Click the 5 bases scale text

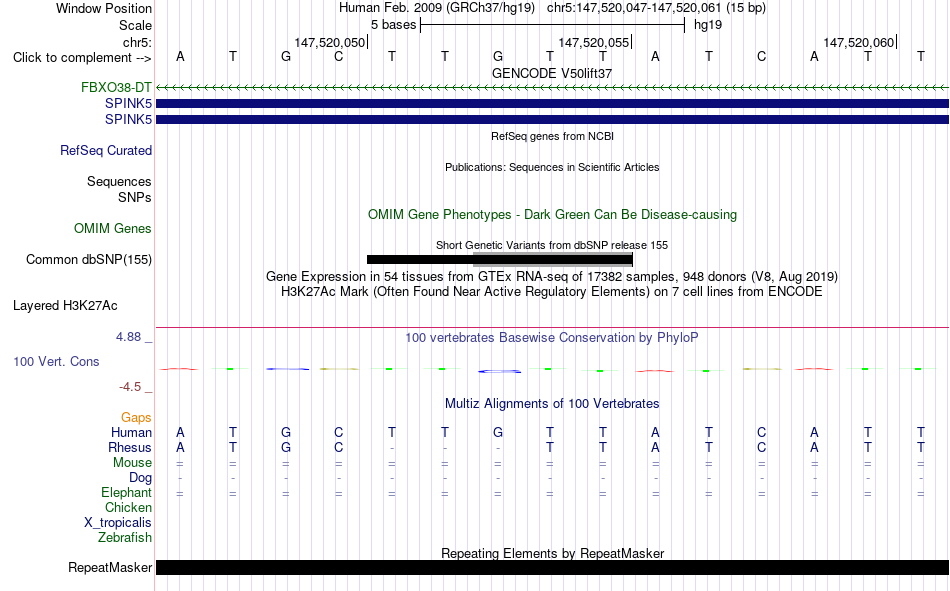[394, 25]
